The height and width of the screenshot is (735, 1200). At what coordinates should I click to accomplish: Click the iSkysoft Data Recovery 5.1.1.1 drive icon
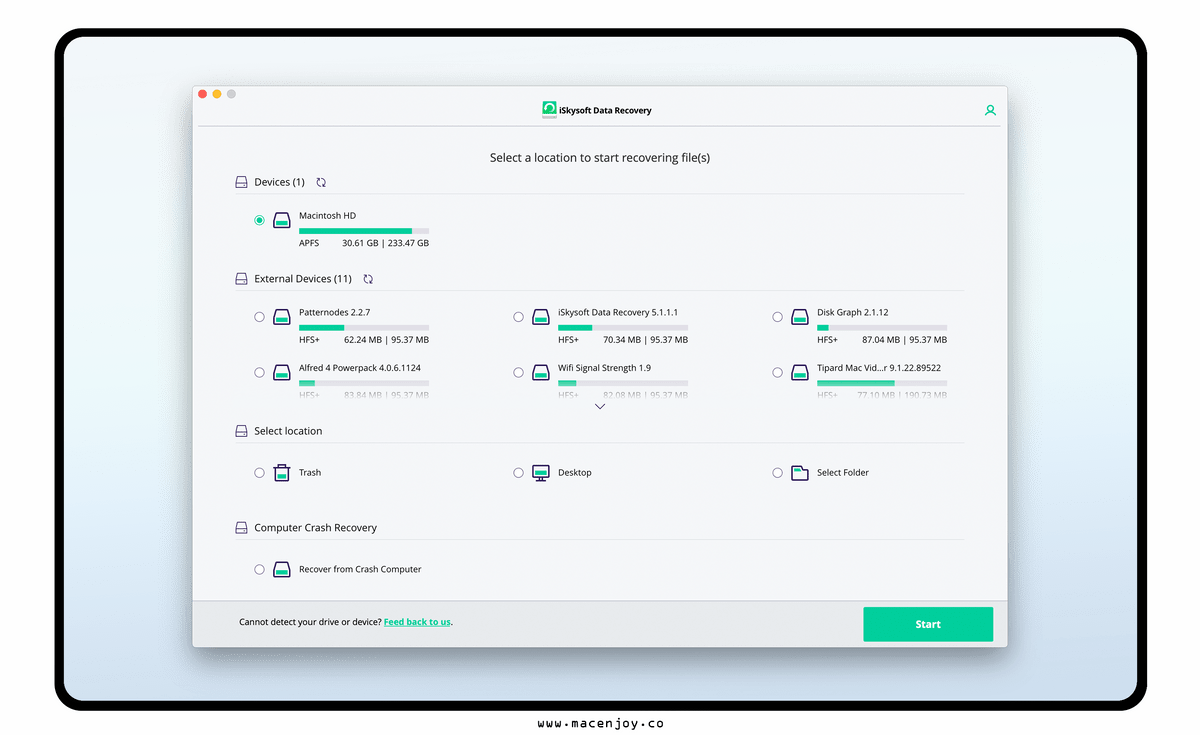(x=541, y=317)
